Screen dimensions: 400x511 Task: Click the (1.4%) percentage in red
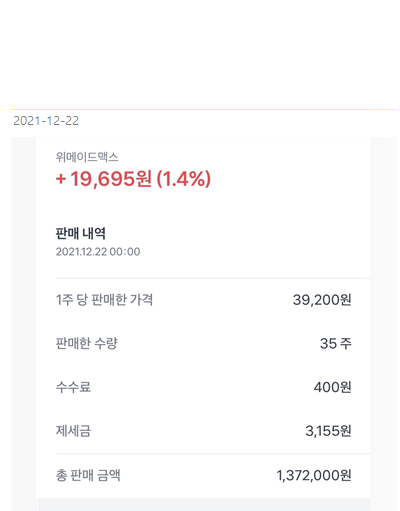click(x=184, y=179)
